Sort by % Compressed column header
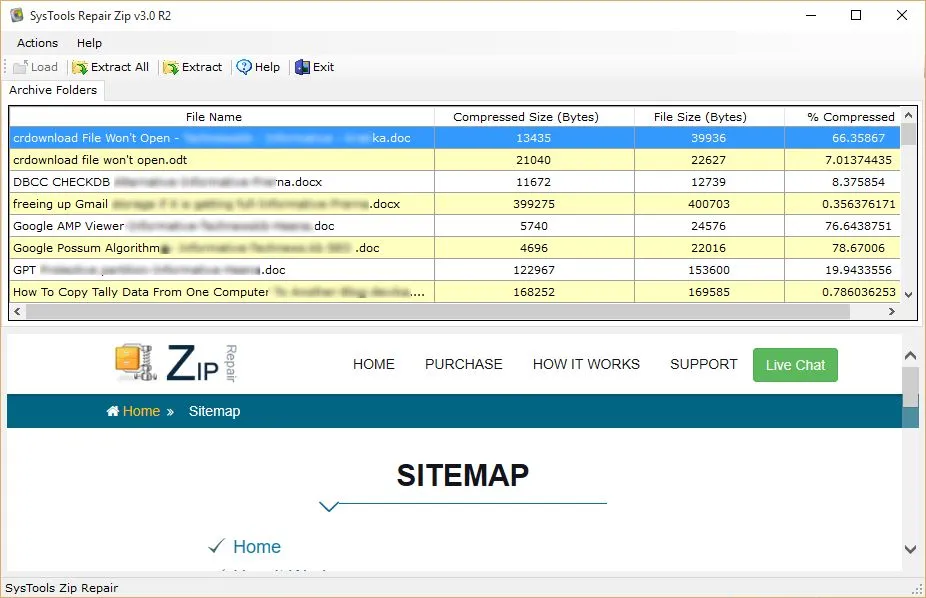 tap(843, 117)
